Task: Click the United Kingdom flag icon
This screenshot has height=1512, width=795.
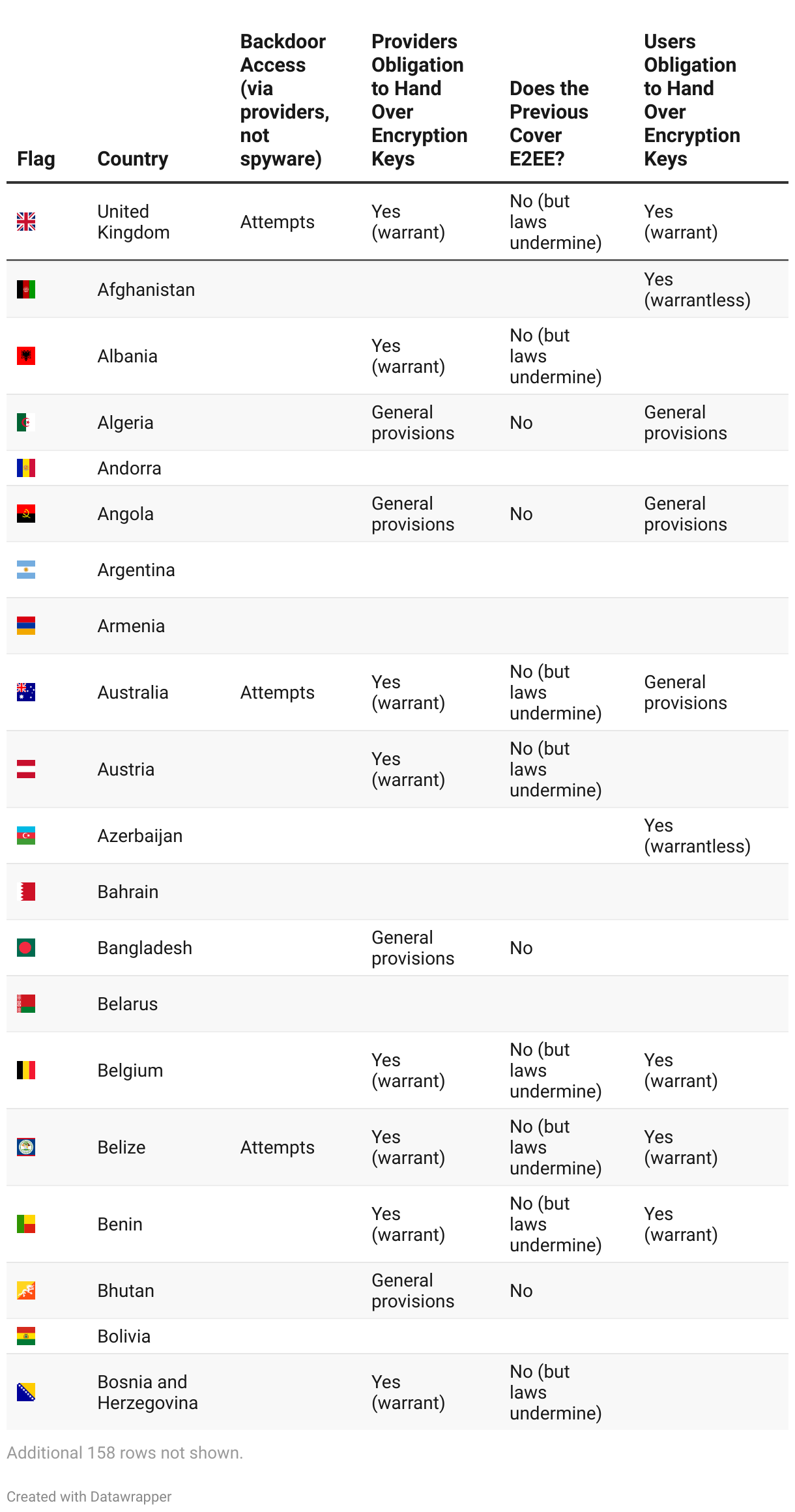Action: (x=26, y=222)
